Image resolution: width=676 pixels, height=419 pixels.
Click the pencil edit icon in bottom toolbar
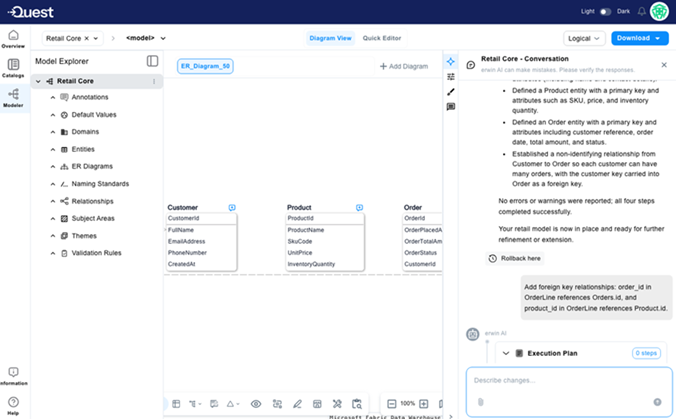(297, 404)
